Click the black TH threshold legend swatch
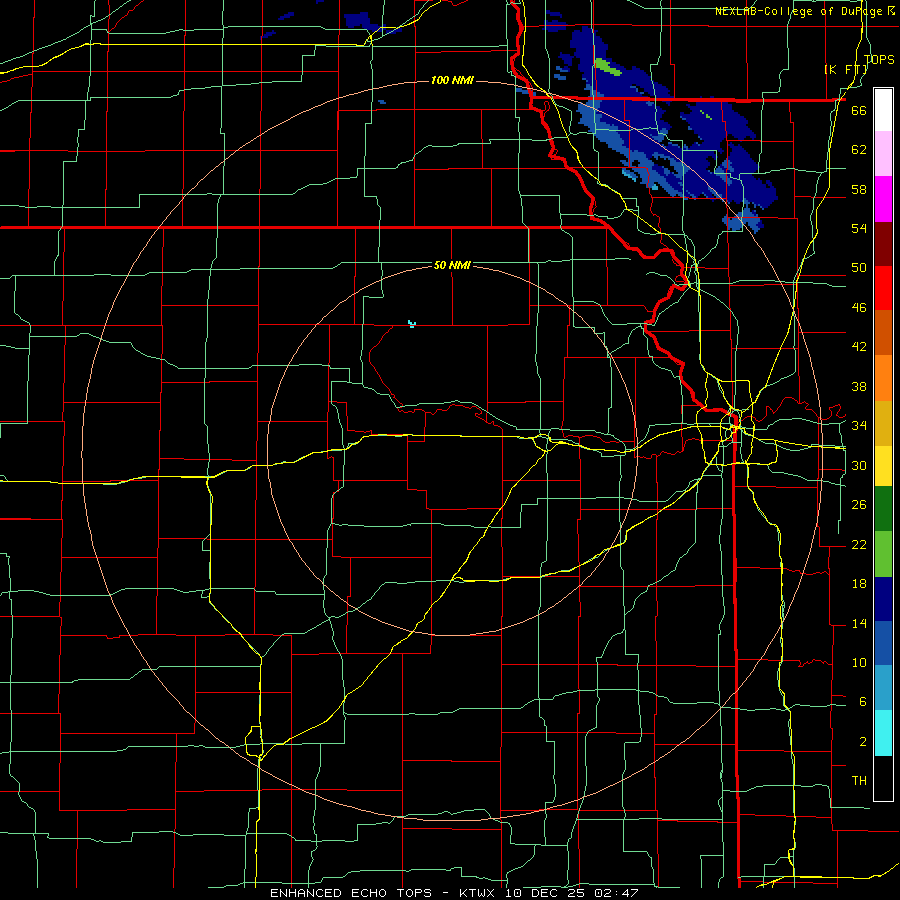The width and height of the screenshot is (900, 900). (883, 778)
